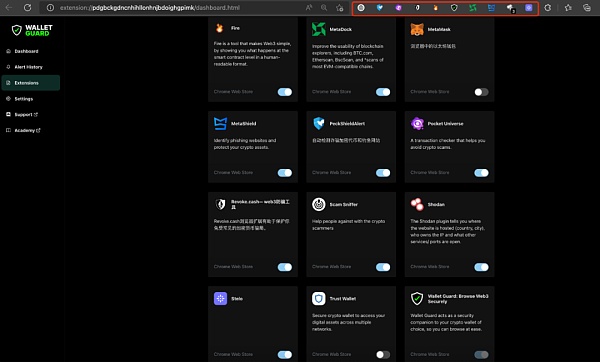Screen dimensions: 600x362
Task: Click the MetaShield card icon
Action: [220, 124]
